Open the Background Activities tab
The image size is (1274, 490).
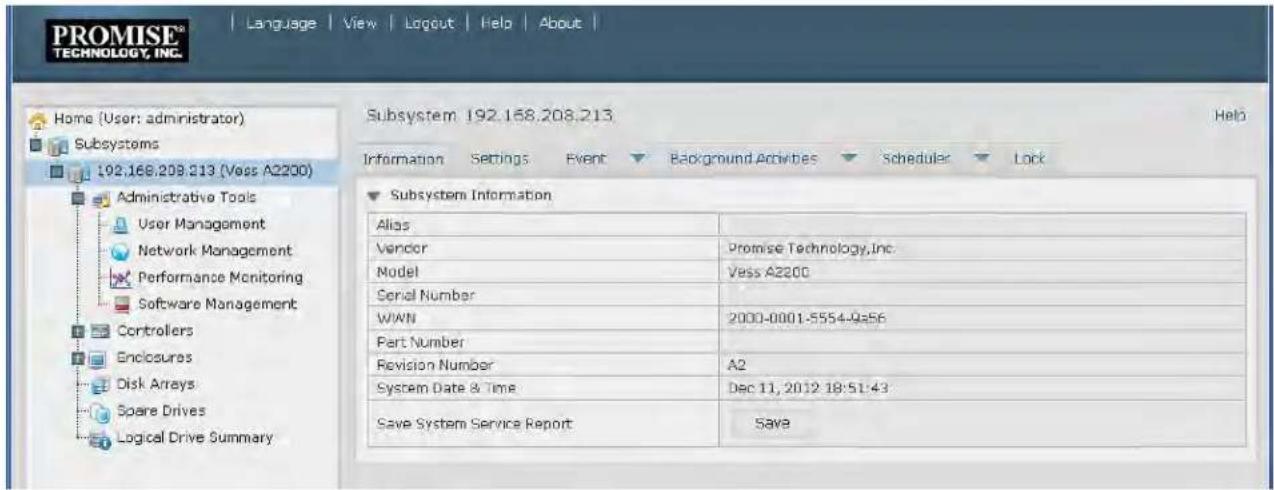tap(744, 159)
